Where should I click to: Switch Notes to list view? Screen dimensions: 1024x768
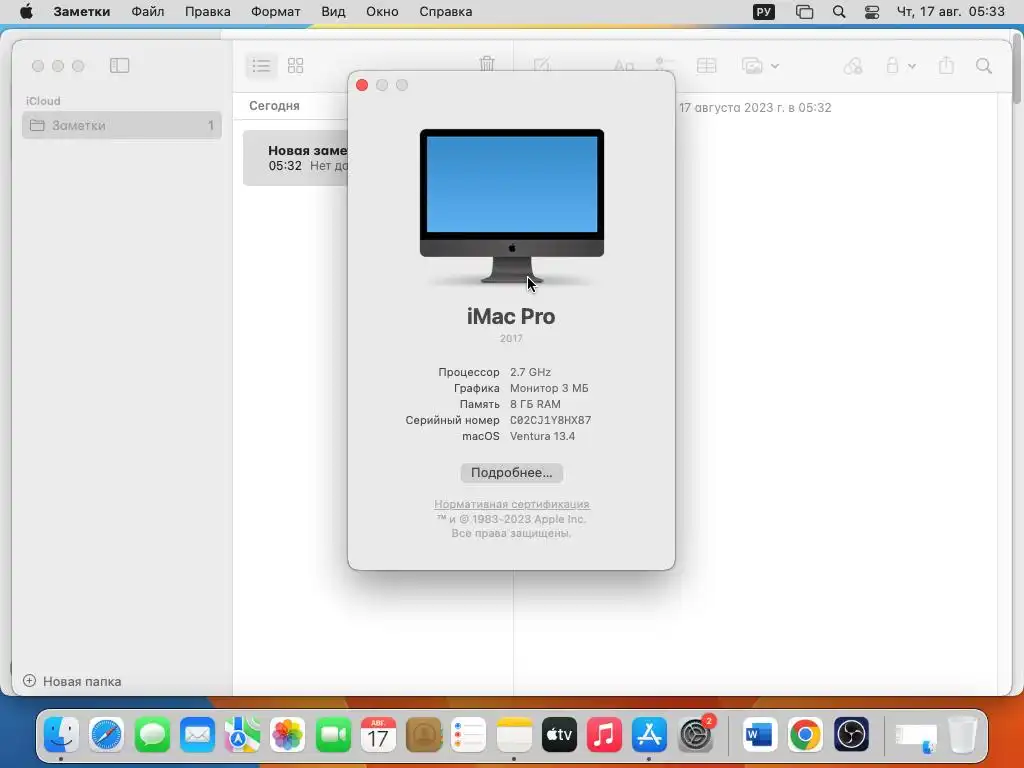pyautogui.click(x=261, y=65)
